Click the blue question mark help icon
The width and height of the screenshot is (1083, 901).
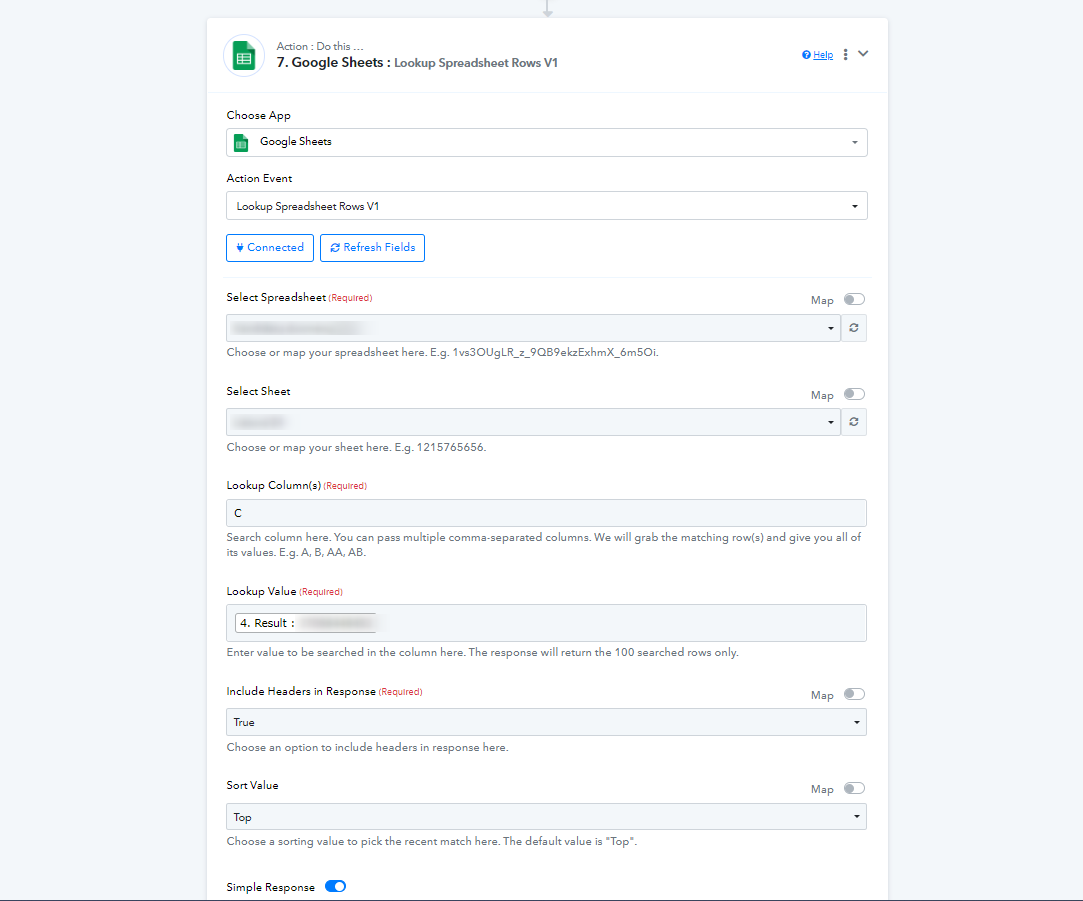coord(806,55)
